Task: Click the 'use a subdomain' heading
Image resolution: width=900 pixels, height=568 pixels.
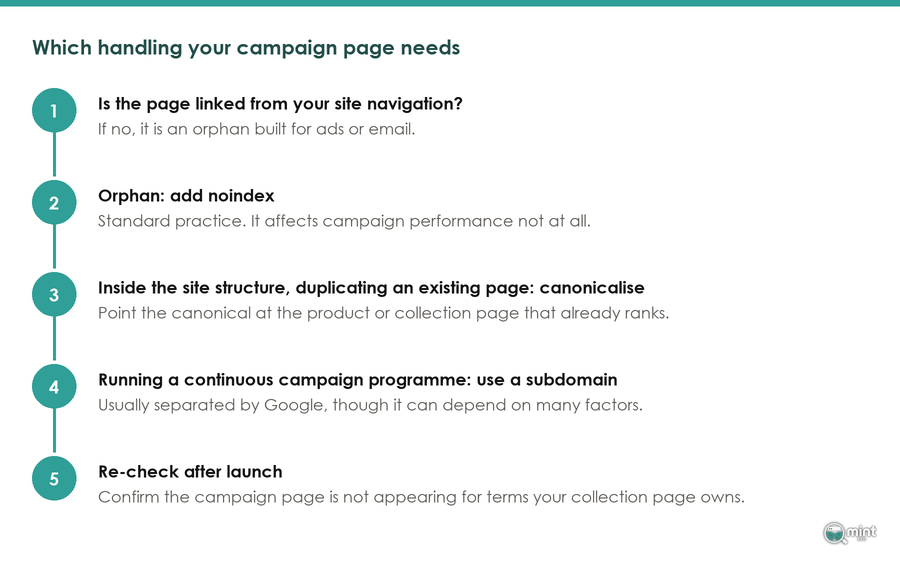Action: [358, 380]
